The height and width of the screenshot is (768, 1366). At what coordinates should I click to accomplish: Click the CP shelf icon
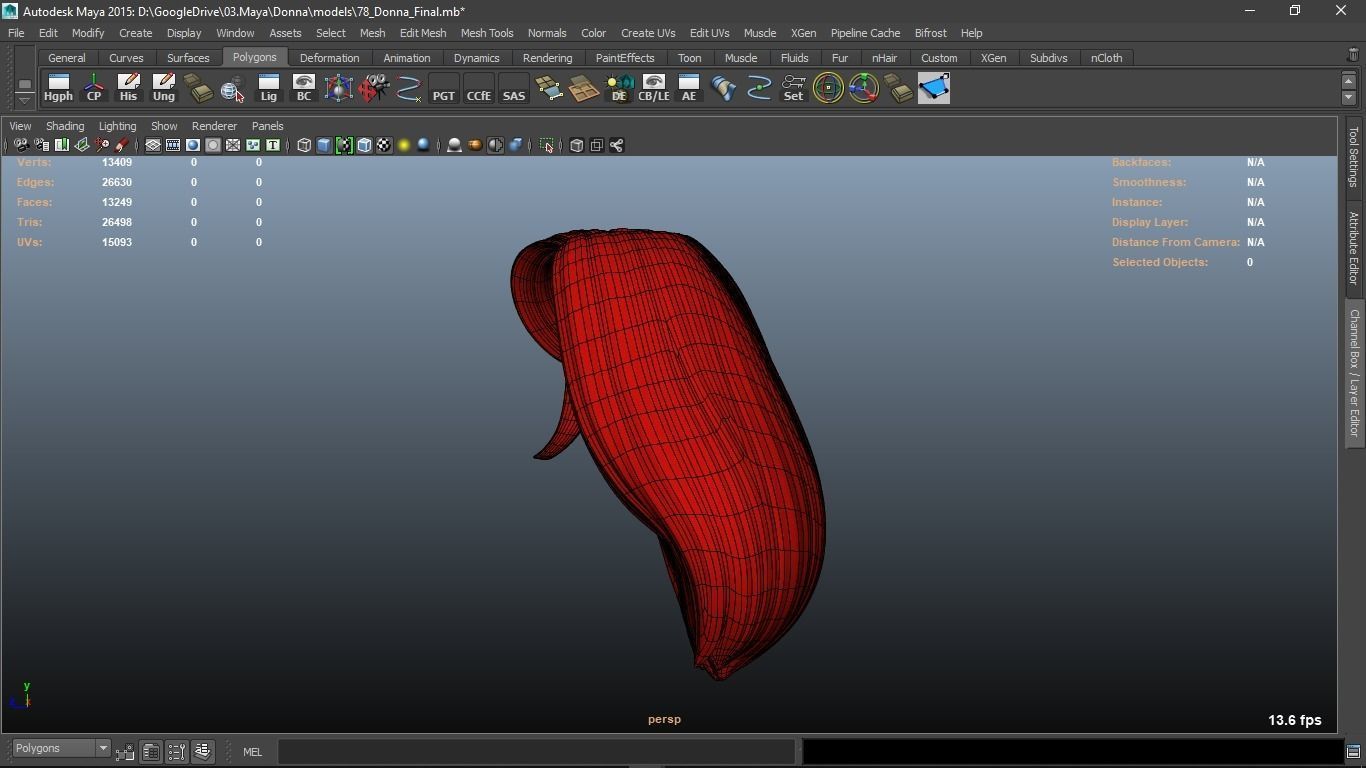click(x=94, y=88)
